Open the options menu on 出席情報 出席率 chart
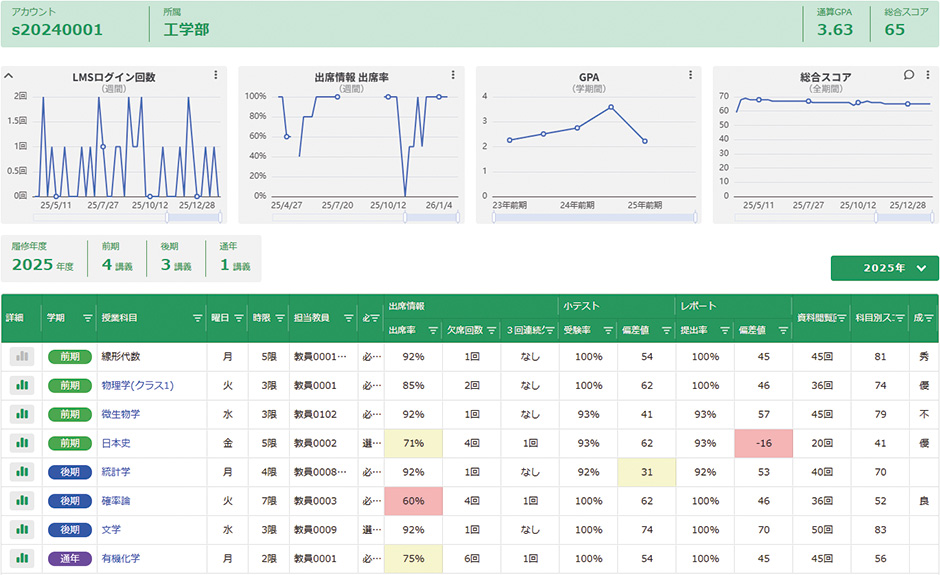 point(452,75)
